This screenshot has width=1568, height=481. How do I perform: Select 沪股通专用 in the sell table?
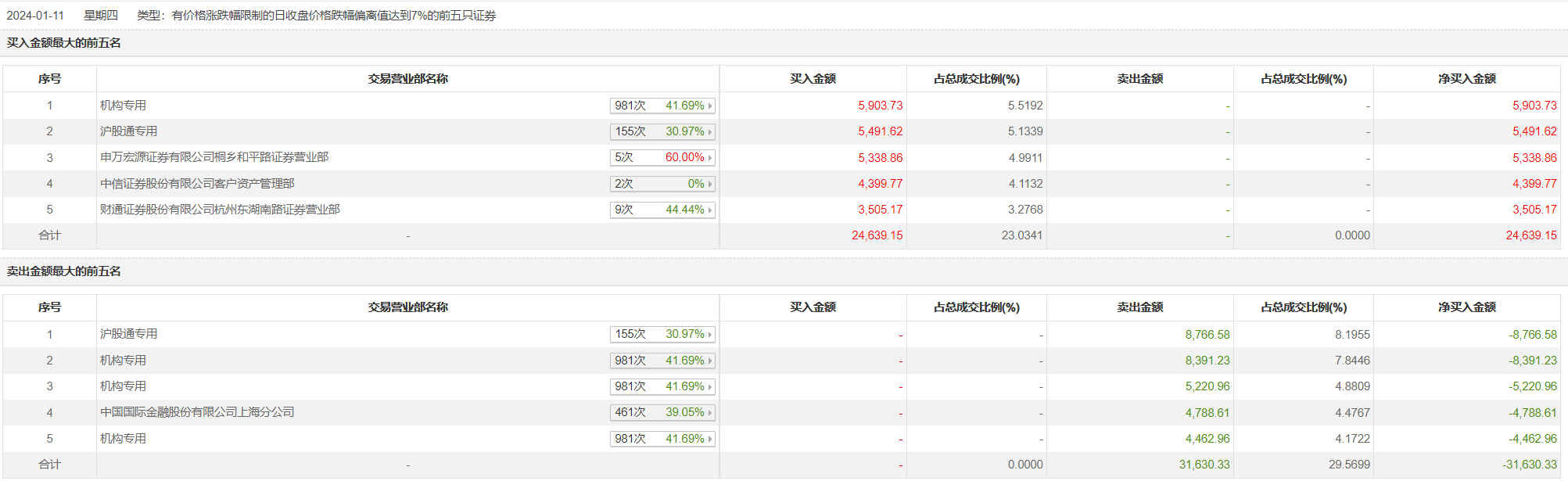(128, 334)
